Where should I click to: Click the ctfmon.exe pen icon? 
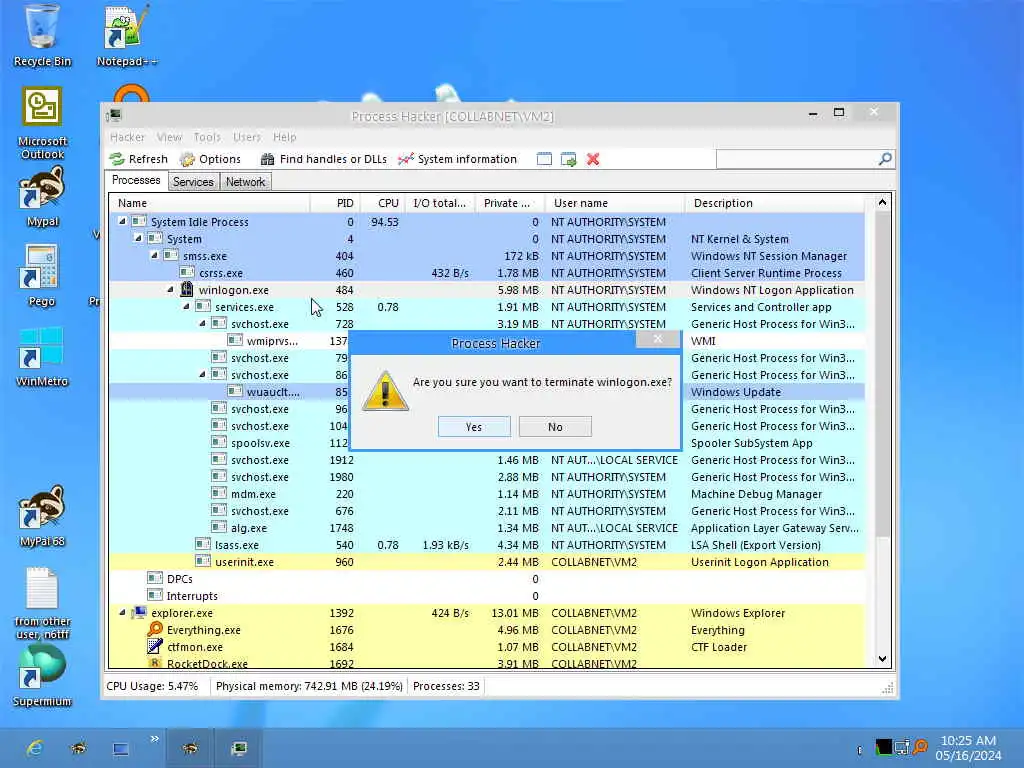[x=155, y=647]
